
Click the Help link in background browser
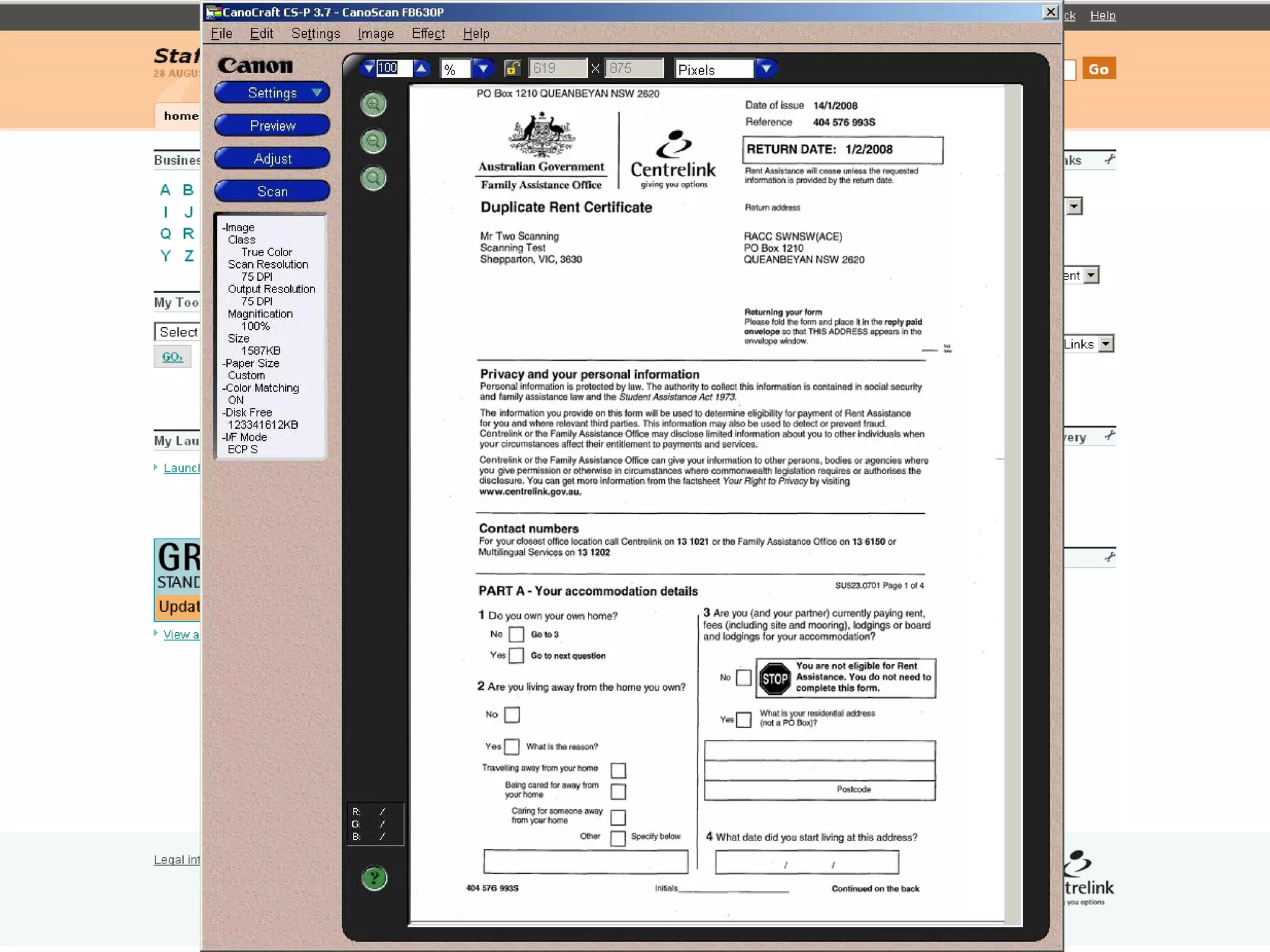(1103, 15)
